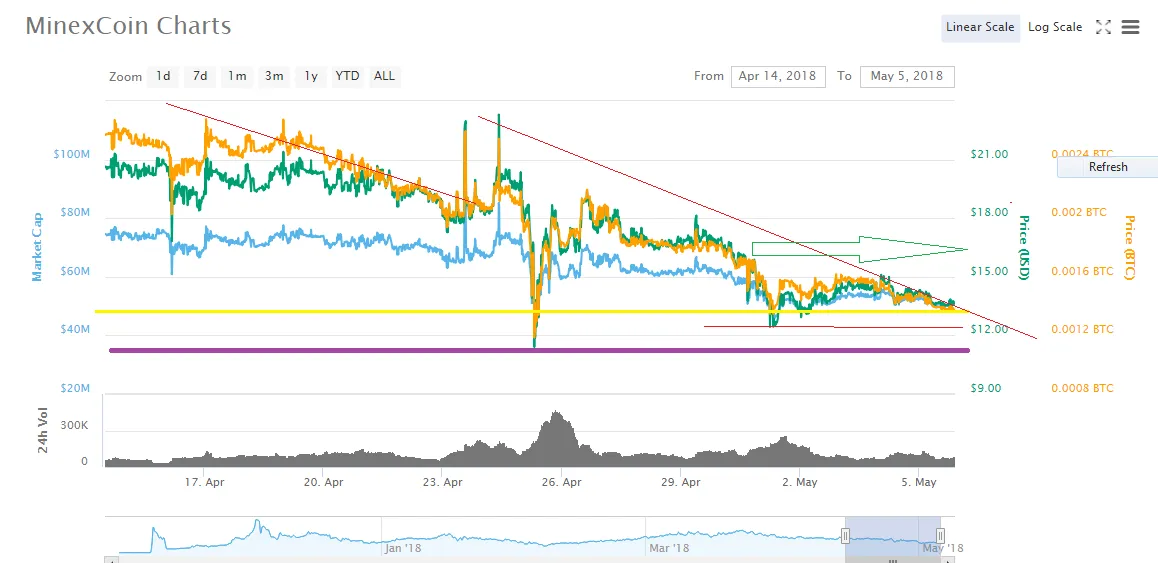The height and width of the screenshot is (563, 1158).
Task: Click the 0.002 BTC axis label
Action: coord(1078,213)
